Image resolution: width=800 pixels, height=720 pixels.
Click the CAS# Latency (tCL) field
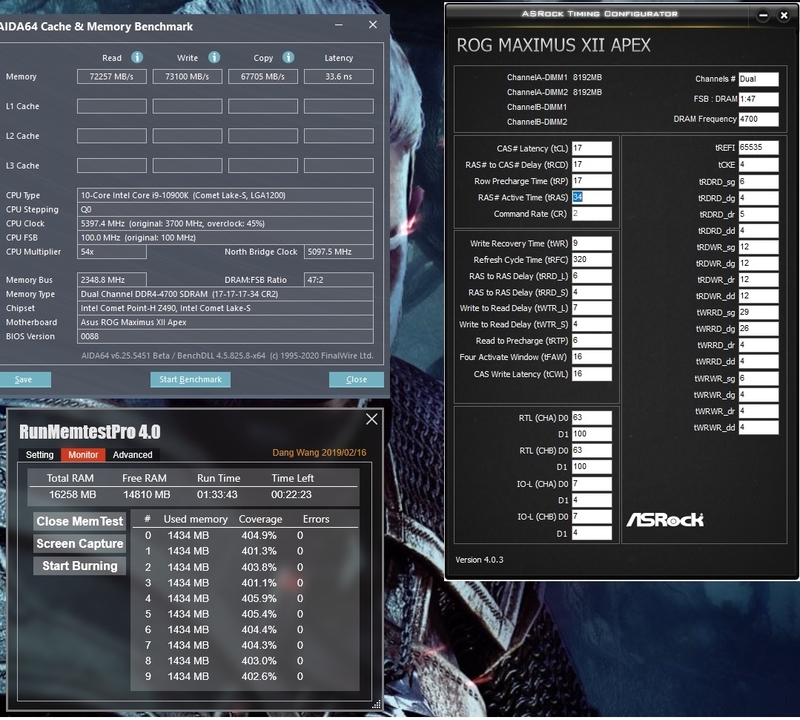(591, 148)
